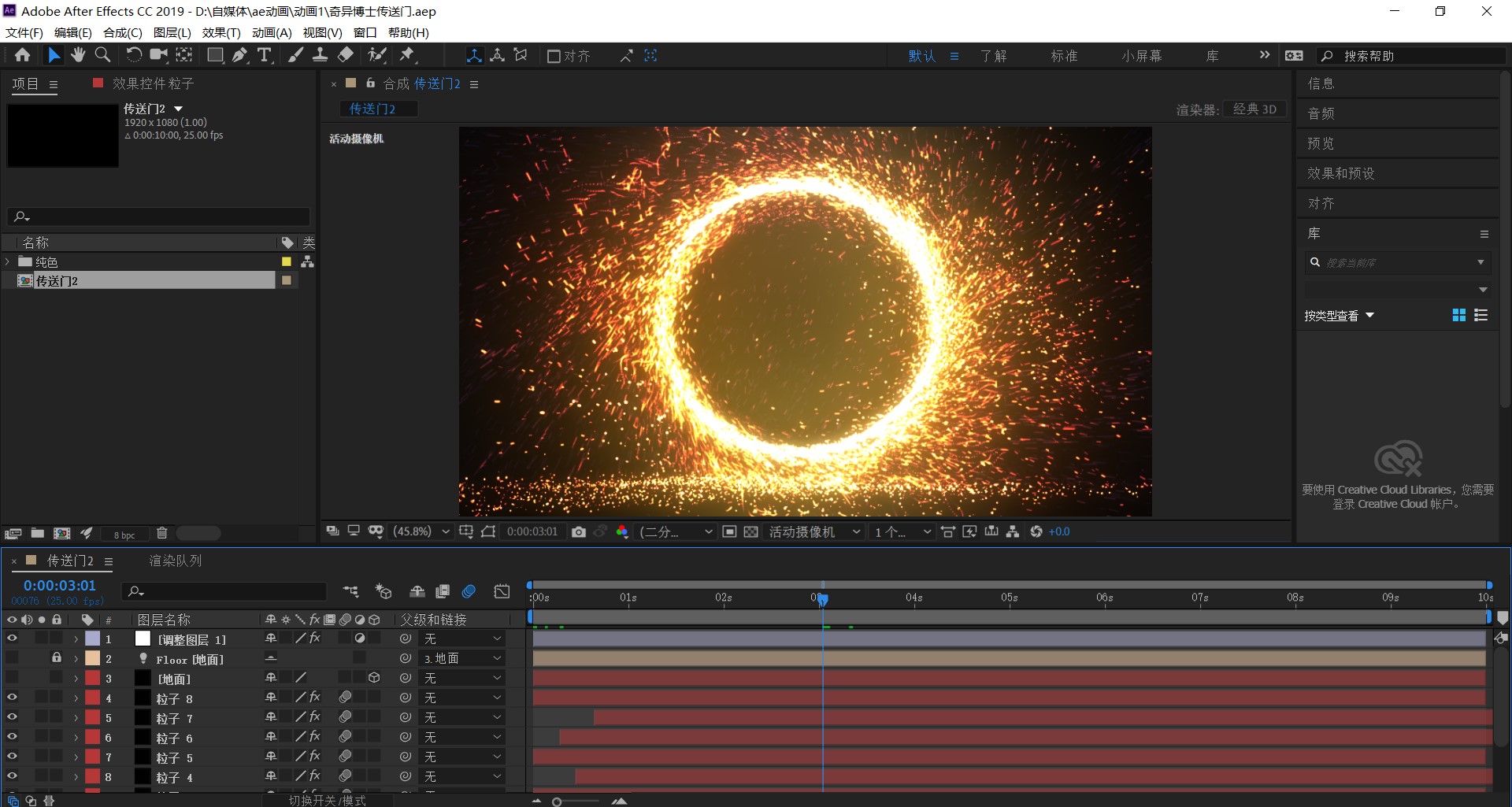Expand the 纯色 folder in Project panel
This screenshot has height=807, width=1512.
tap(8, 261)
